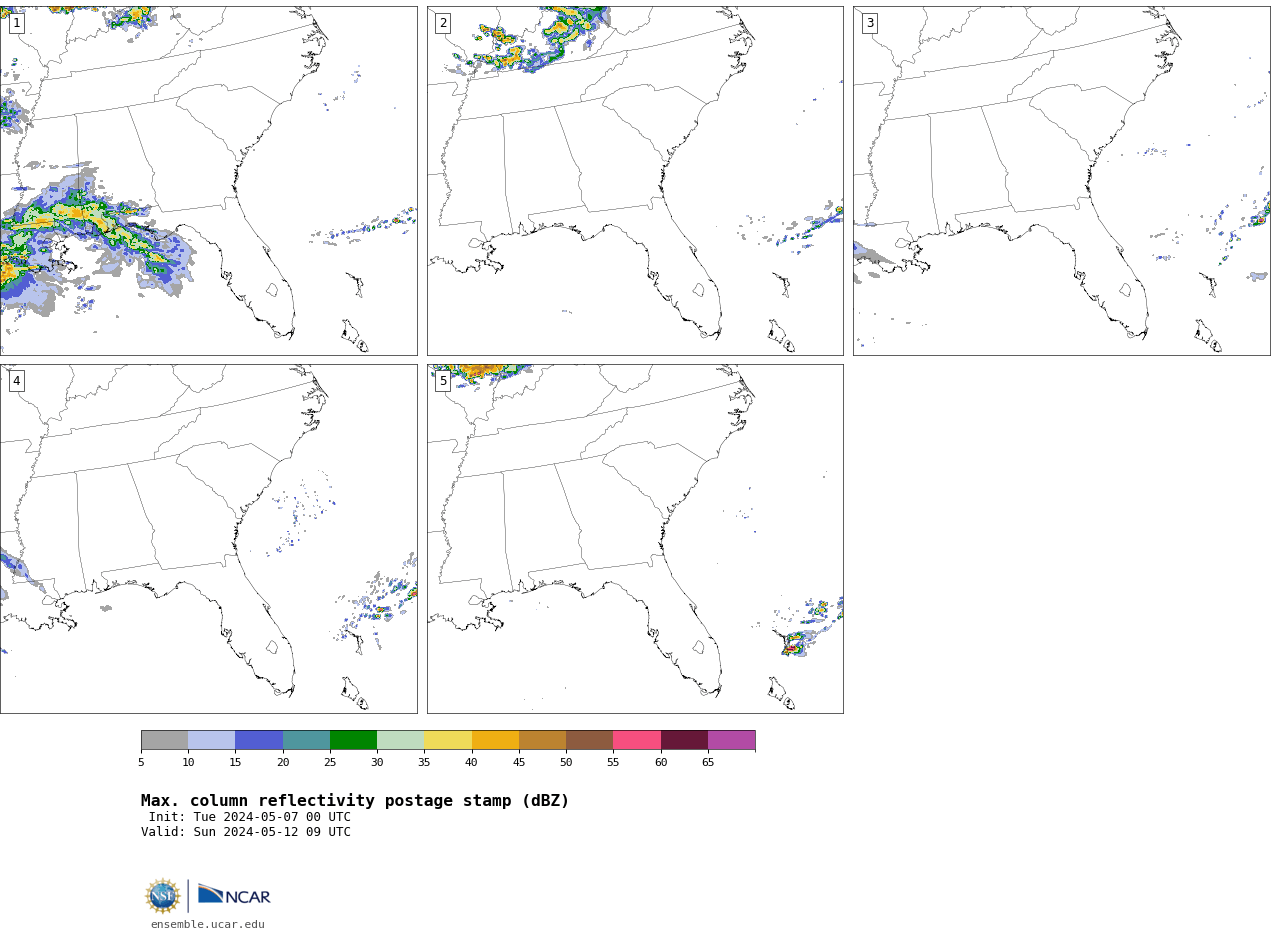Click the NSF logo icon

pyautogui.click(x=163, y=896)
